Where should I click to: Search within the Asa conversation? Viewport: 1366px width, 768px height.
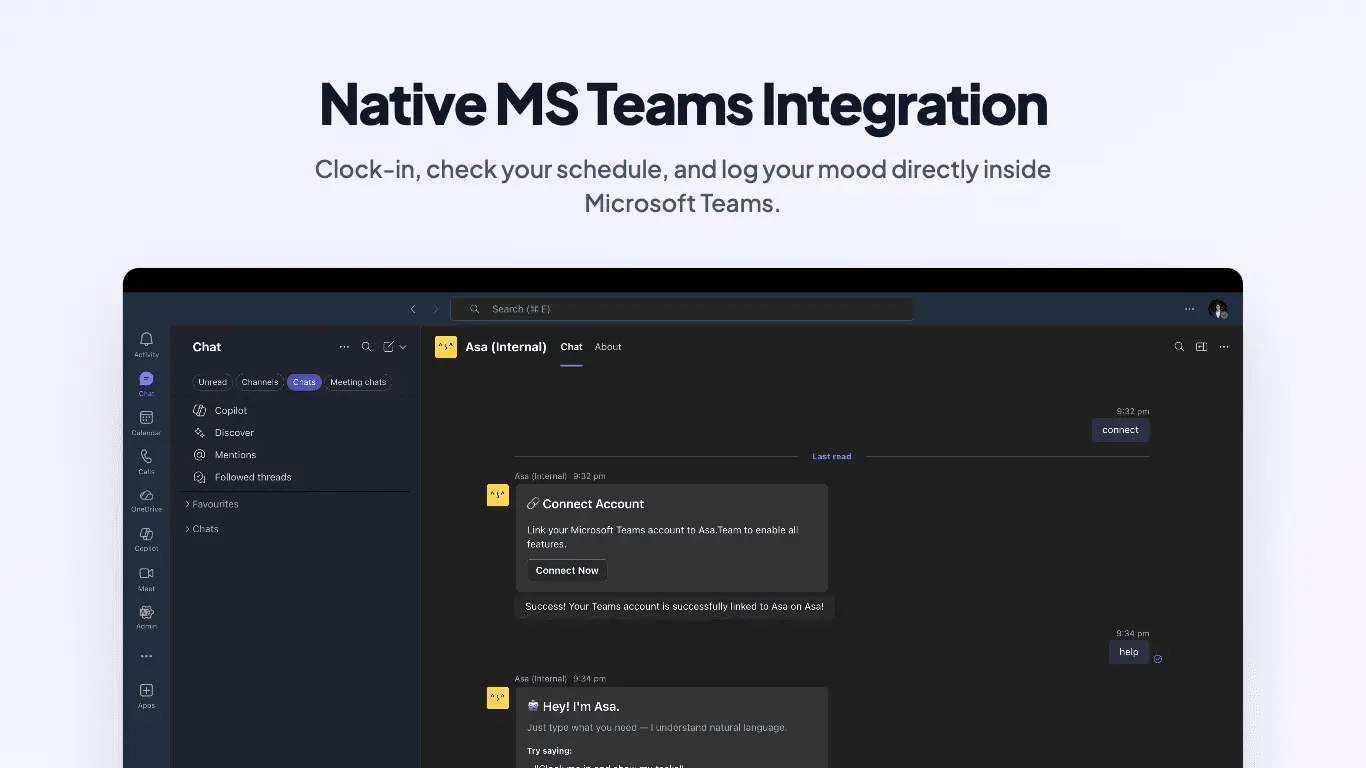(1179, 347)
